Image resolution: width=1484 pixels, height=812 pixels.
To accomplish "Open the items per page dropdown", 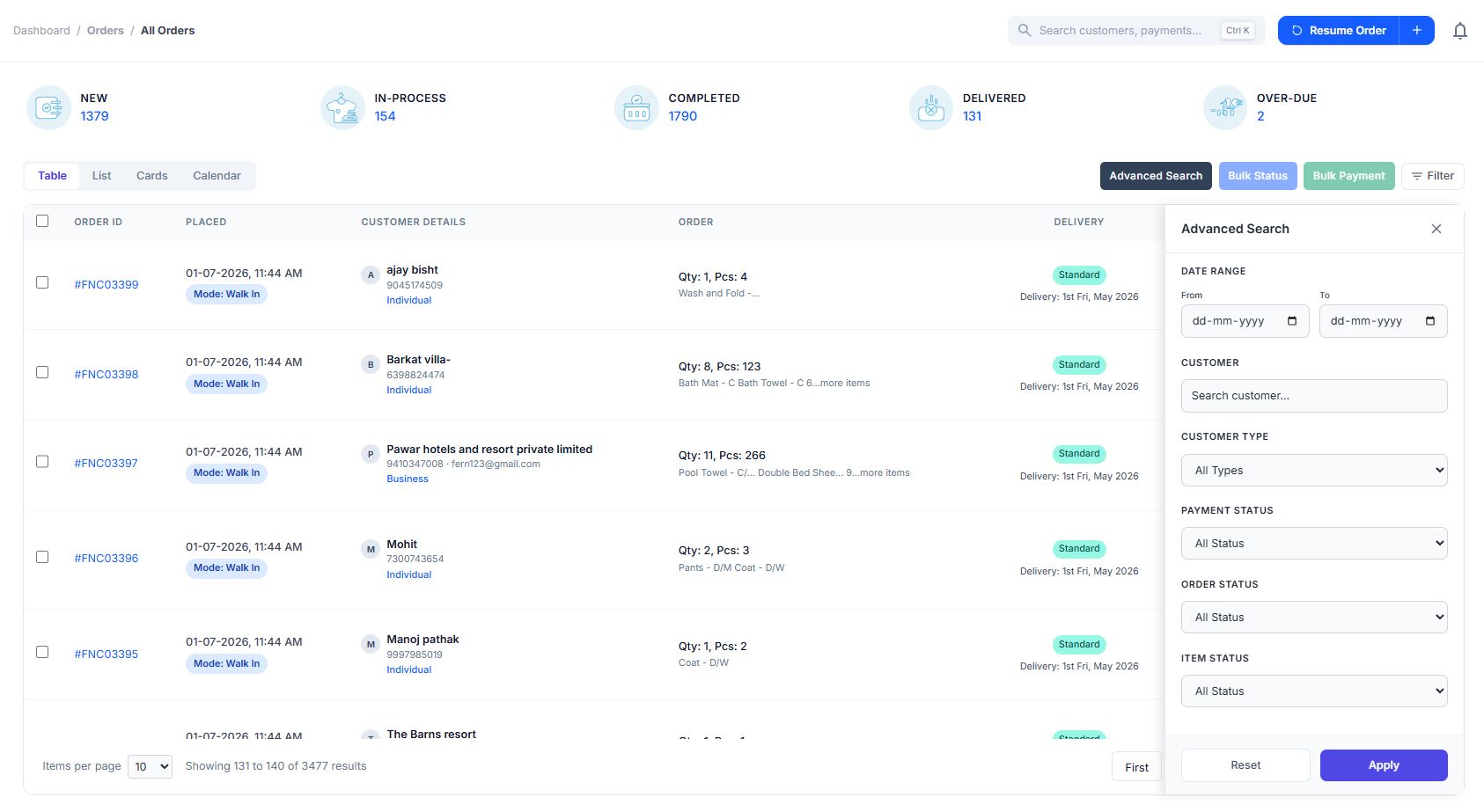I will tap(150, 766).
